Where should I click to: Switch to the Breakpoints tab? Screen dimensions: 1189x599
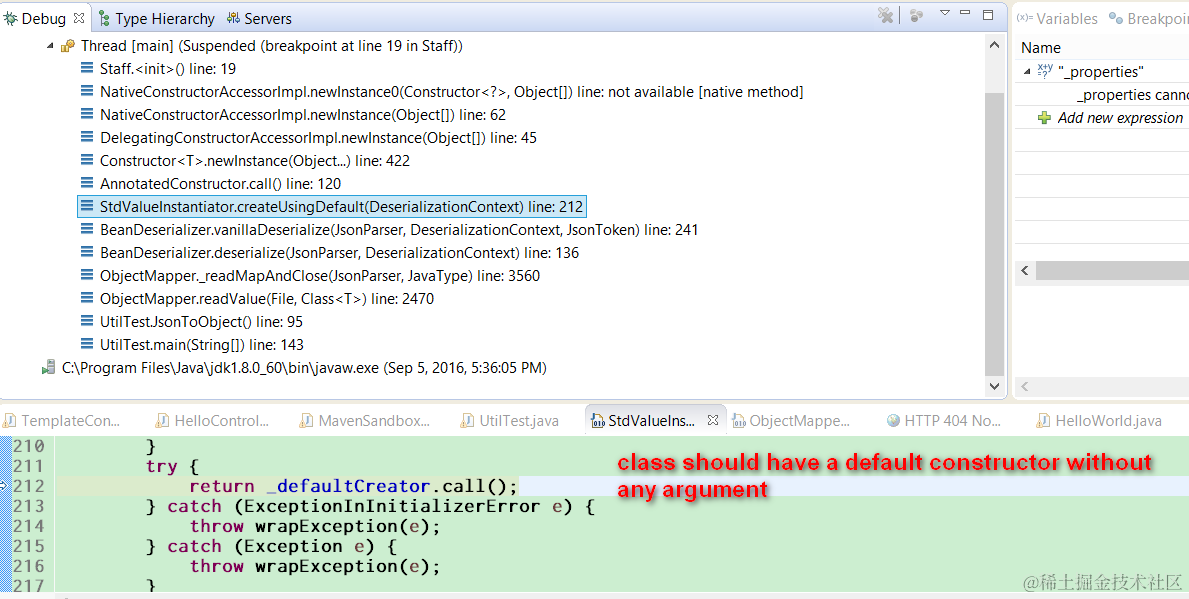[1149, 18]
